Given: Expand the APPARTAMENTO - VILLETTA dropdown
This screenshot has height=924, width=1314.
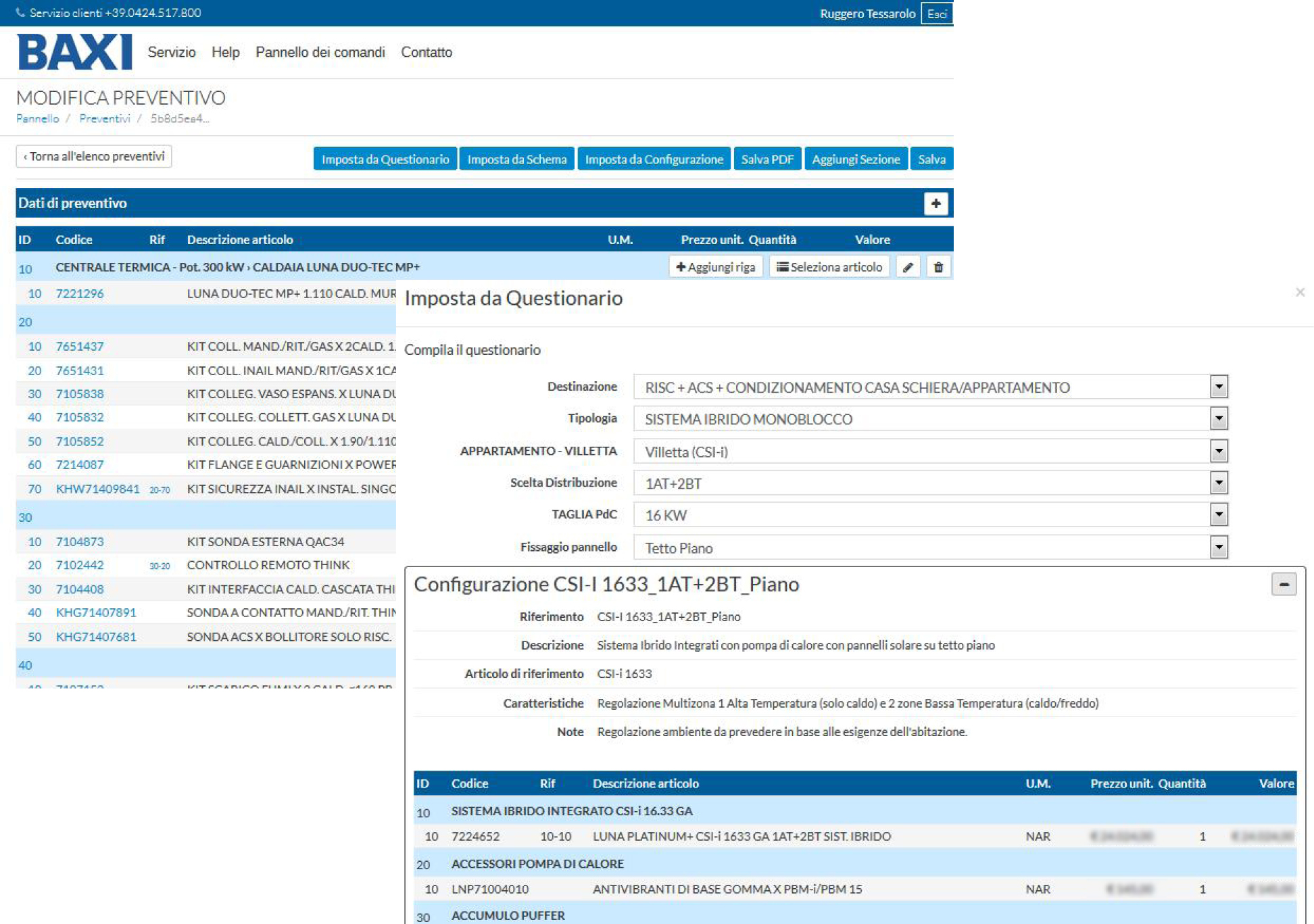Looking at the screenshot, I should pos(1218,451).
